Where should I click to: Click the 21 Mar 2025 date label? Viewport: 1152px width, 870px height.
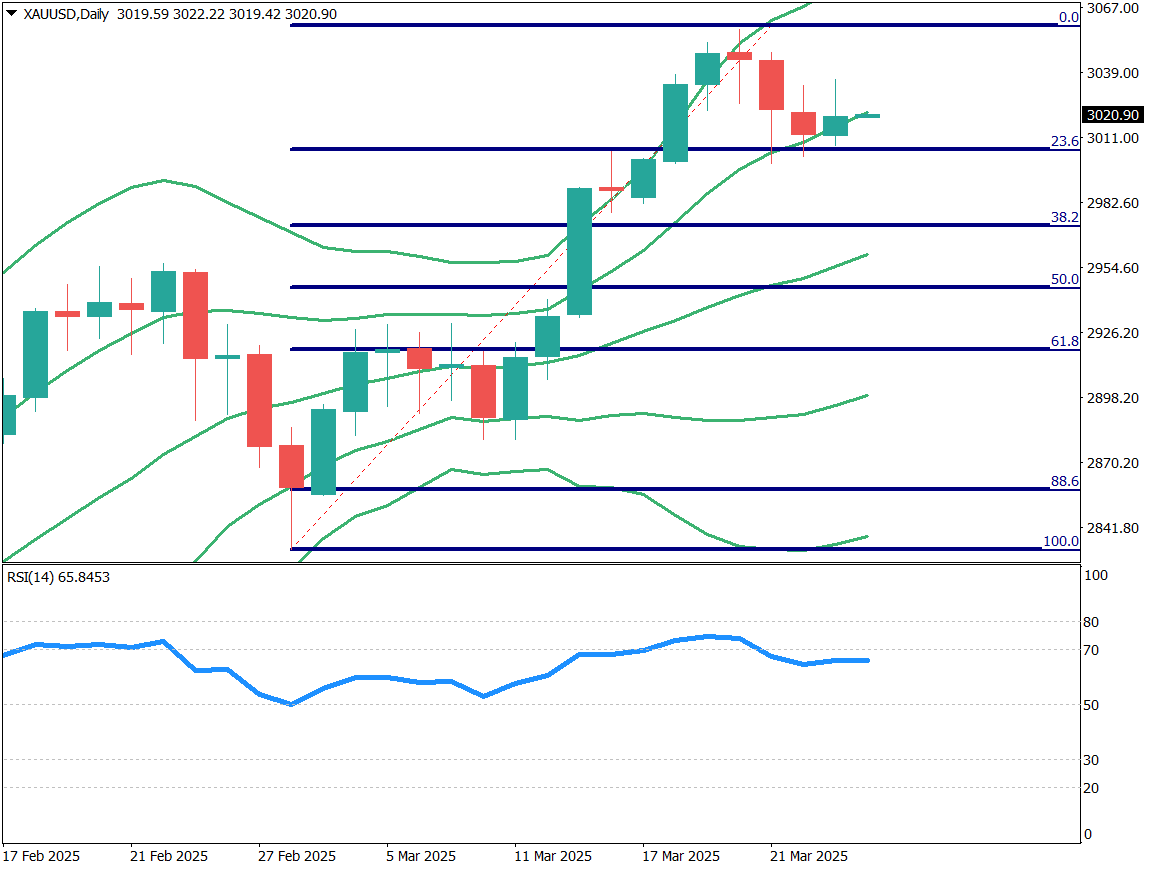808,857
